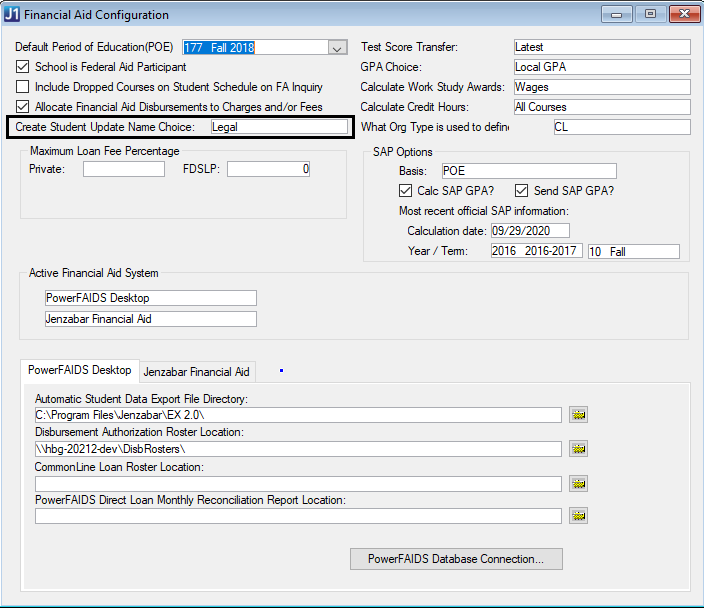Uncheck Allocate Financial Aid Disbursements checkbox

(x=24, y=106)
